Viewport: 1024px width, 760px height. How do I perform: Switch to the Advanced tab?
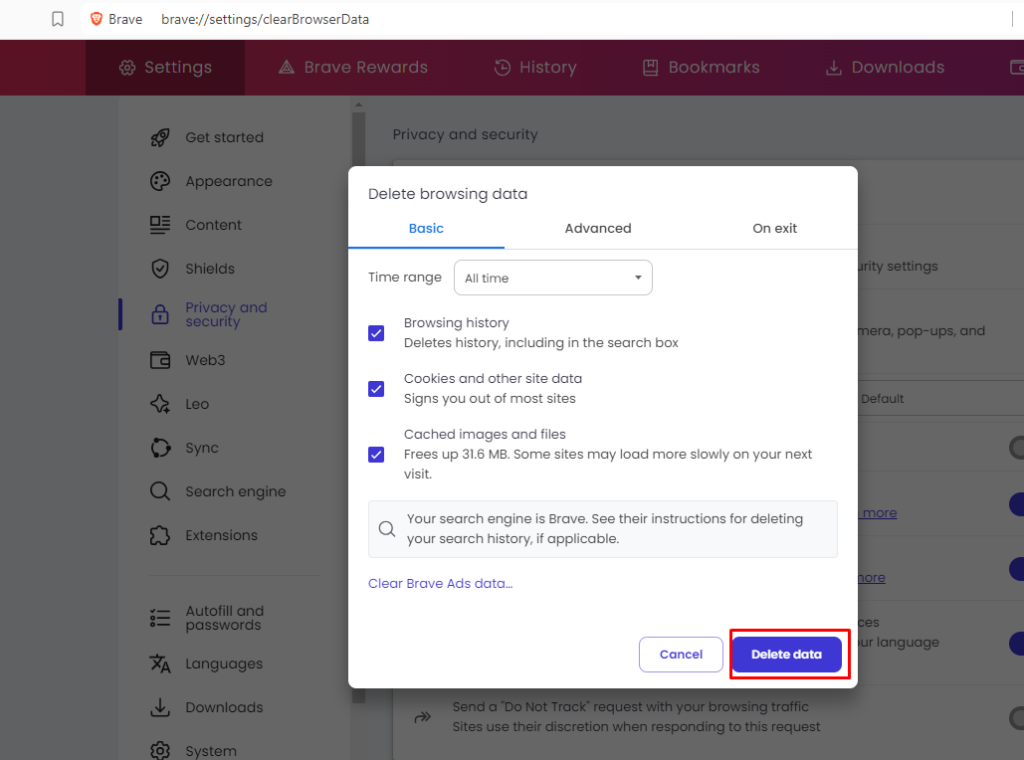597,228
